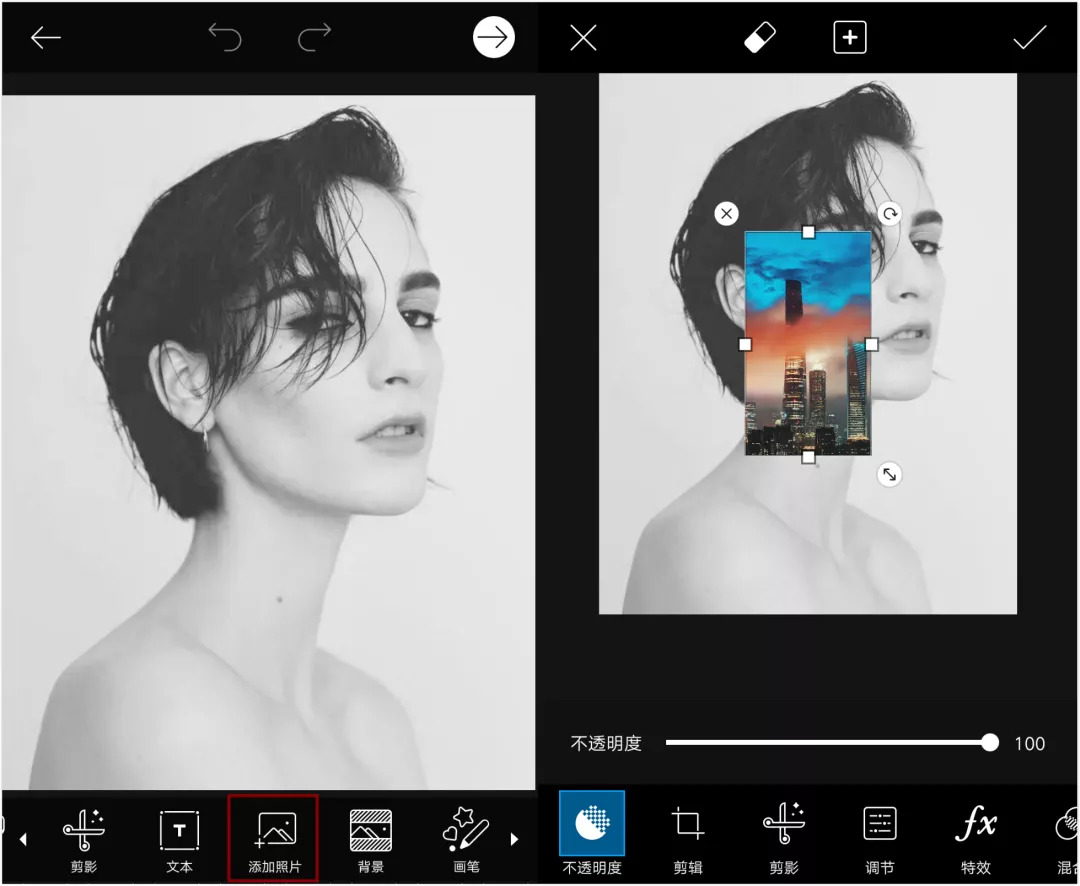Show more tools with the right triangle arrow
This screenshot has width=1080, height=886.
[x=516, y=839]
